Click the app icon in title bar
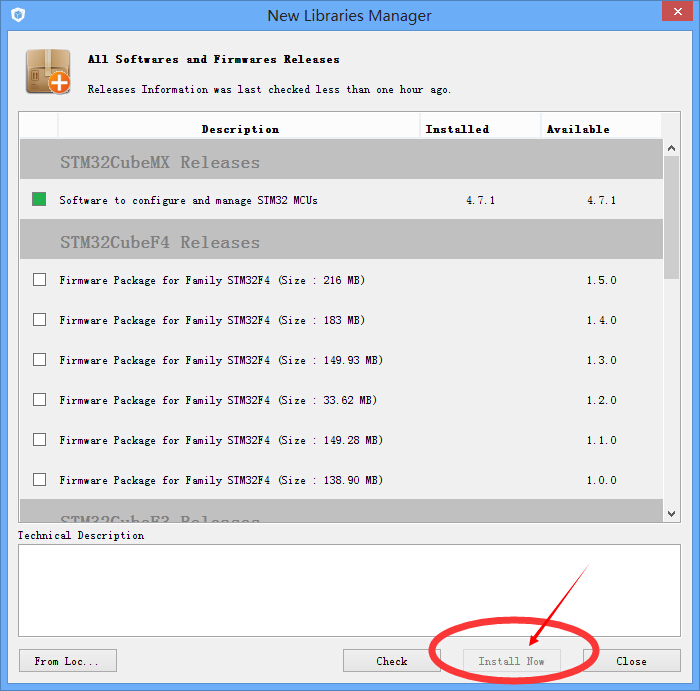700x691 pixels. [18, 15]
